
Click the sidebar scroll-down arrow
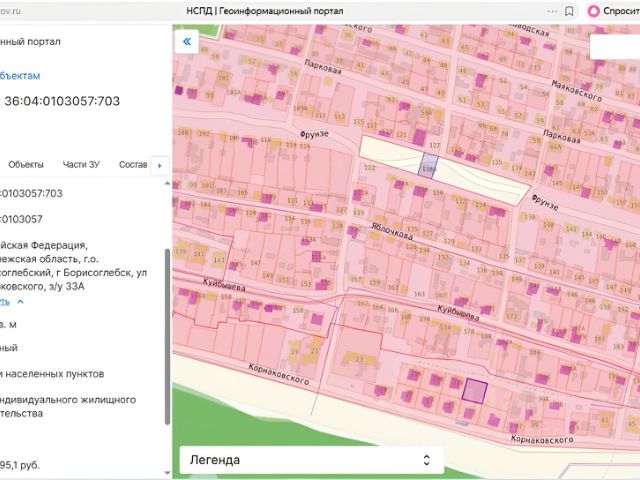click(167, 473)
